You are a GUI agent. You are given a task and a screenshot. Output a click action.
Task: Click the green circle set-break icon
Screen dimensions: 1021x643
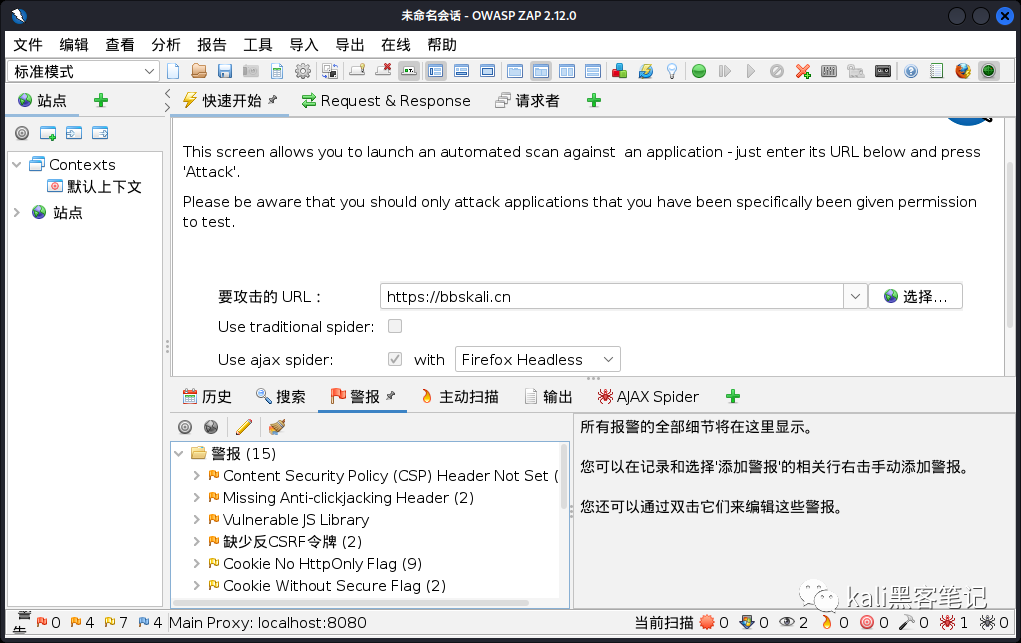pyautogui.click(x=699, y=71)
